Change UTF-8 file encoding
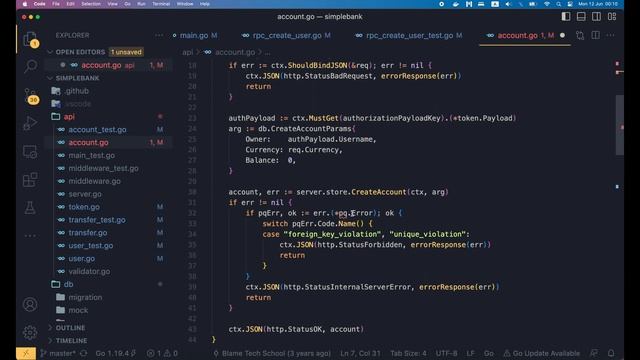Viewport: 640px width, 360px height. [x=446, y=353]
